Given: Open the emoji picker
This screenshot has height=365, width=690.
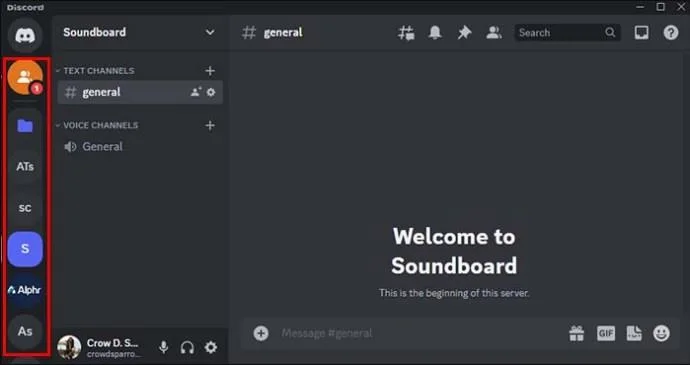Looking at the screenshot, I should pos(661,333).
